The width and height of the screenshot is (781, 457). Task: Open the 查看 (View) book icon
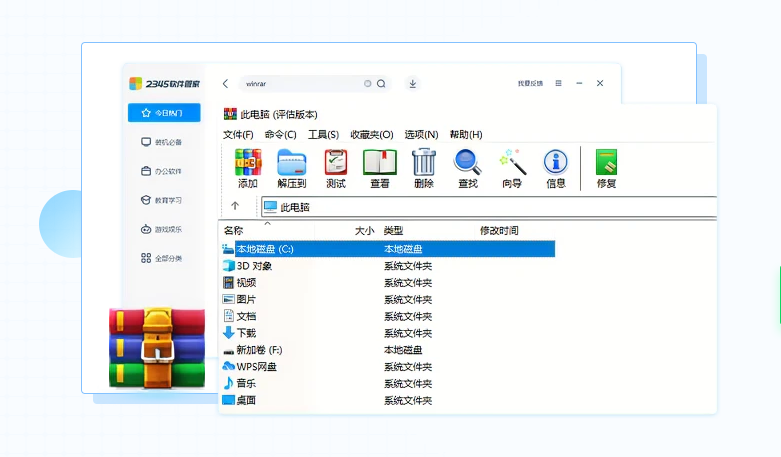point(380,162)
